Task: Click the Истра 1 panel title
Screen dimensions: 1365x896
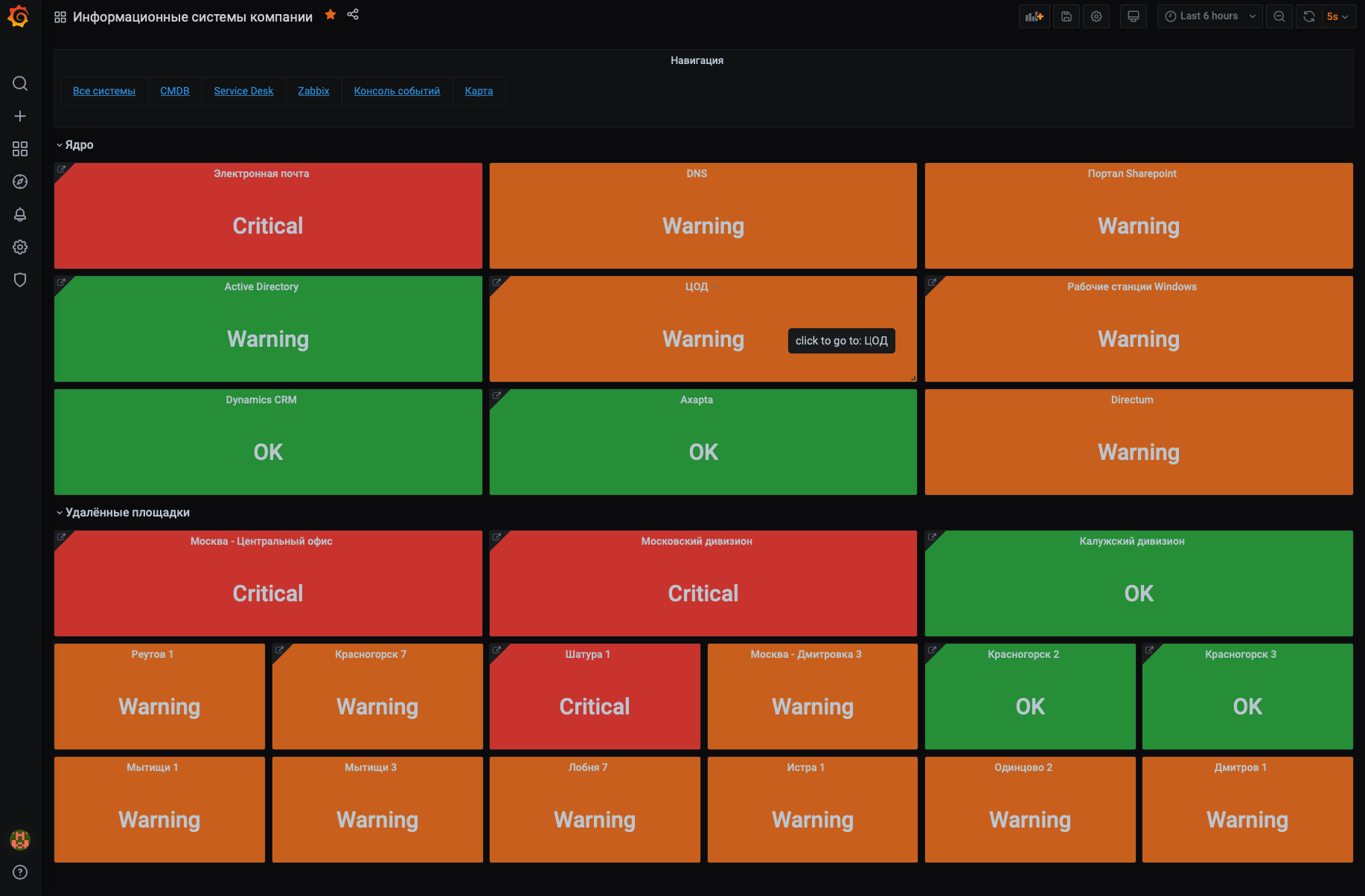Action: click(806, 767)
